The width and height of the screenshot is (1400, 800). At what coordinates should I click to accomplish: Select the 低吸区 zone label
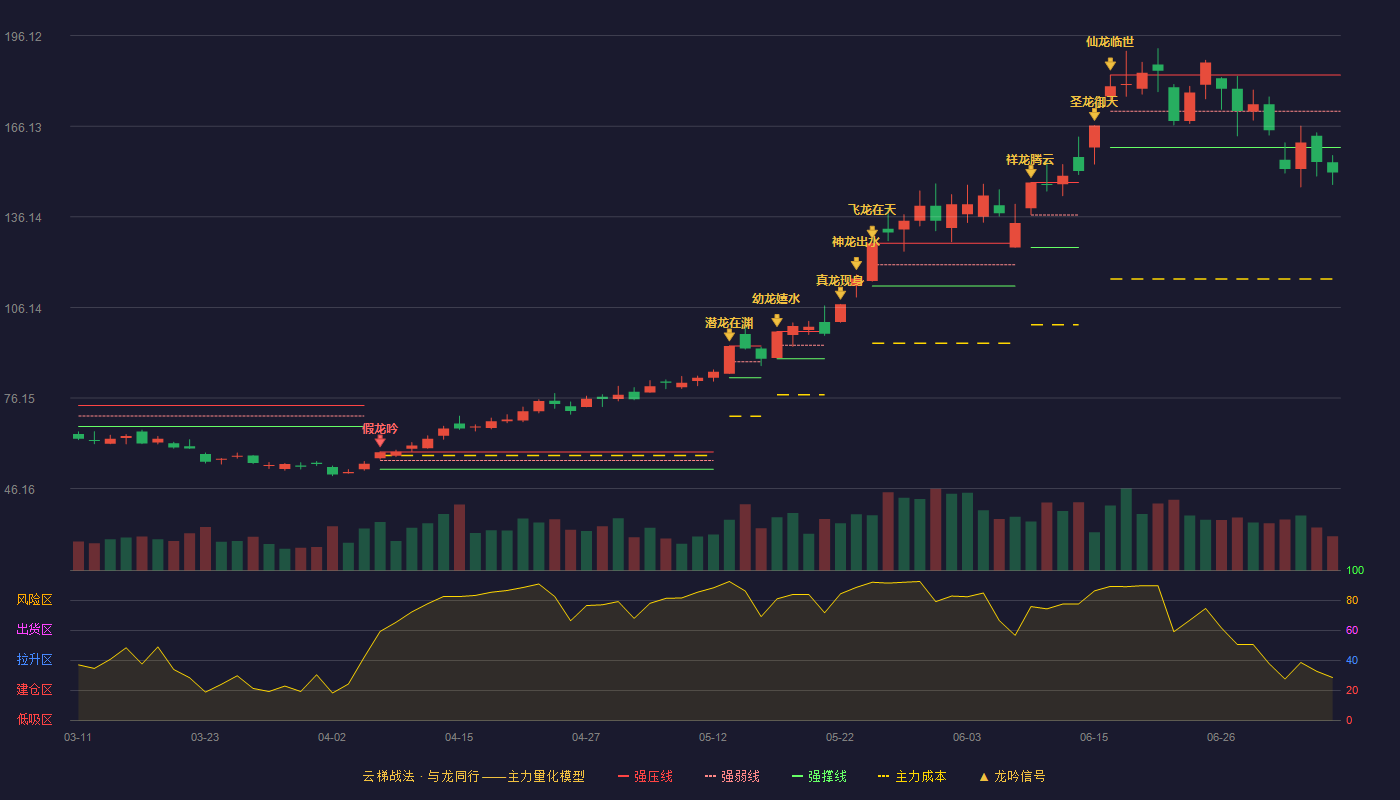pyautogui.click(x=35, y=719)
